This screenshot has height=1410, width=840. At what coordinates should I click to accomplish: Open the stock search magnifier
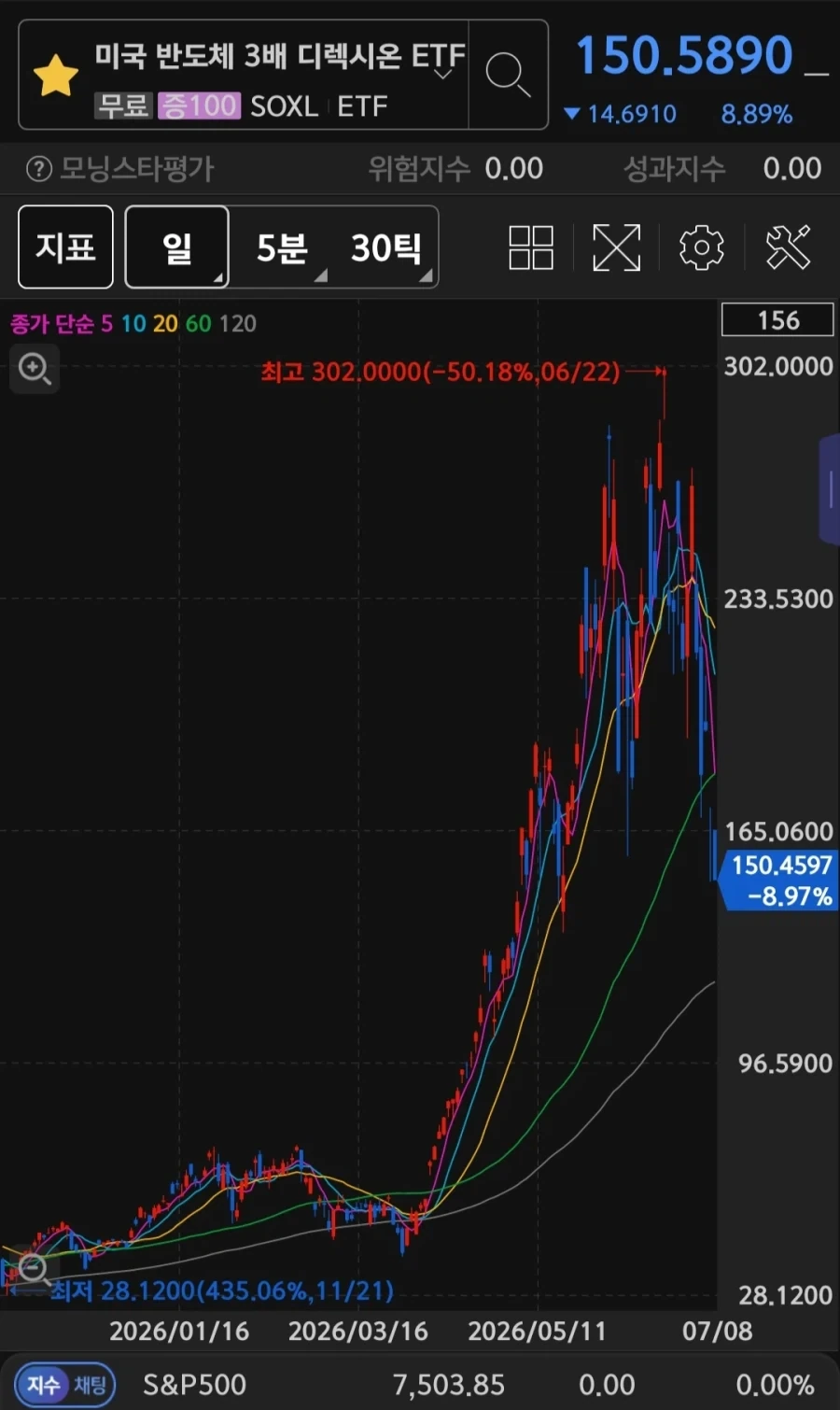pos(508,75)
